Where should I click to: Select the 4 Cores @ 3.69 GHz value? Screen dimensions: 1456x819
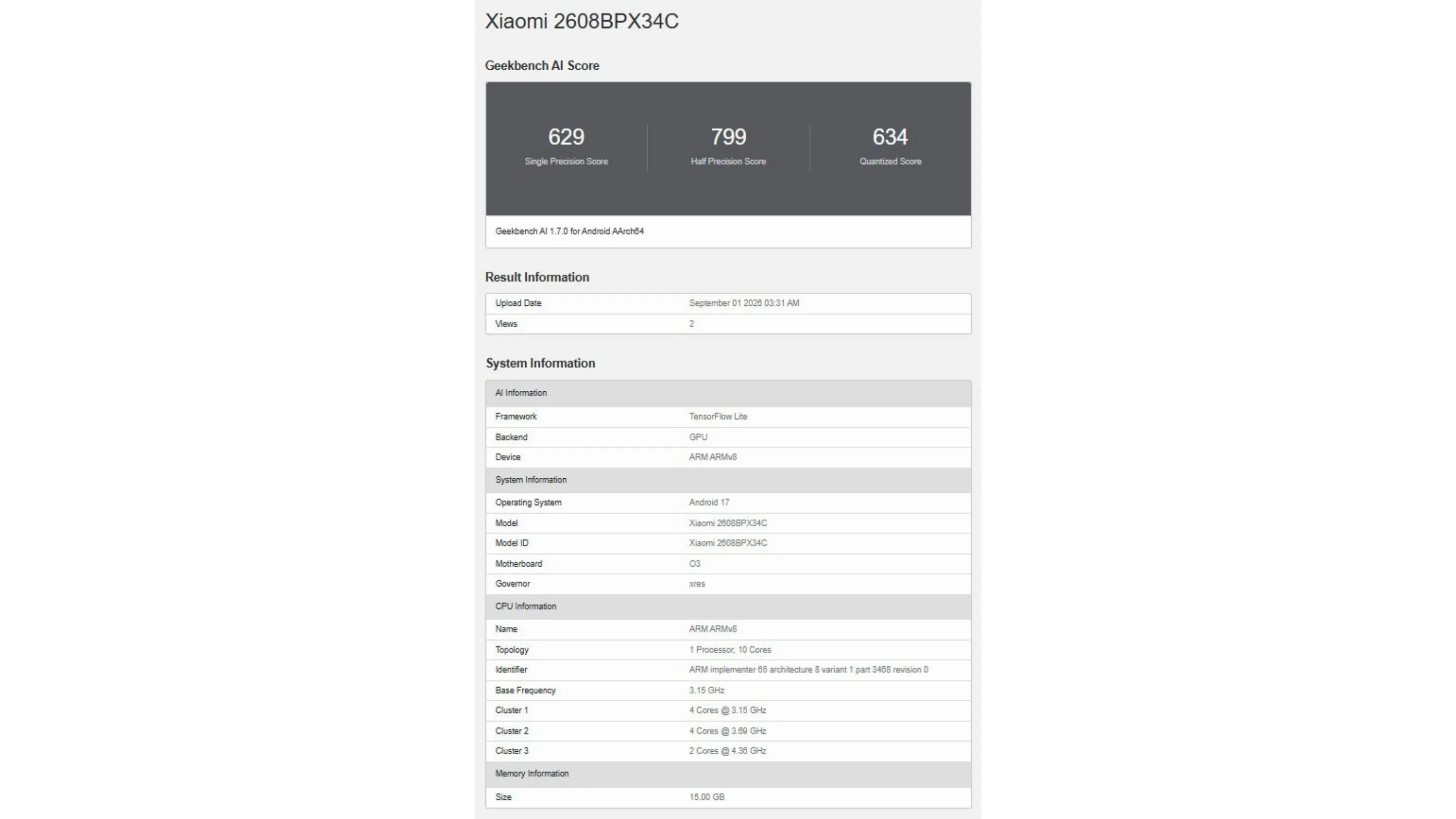click(727, 732)
